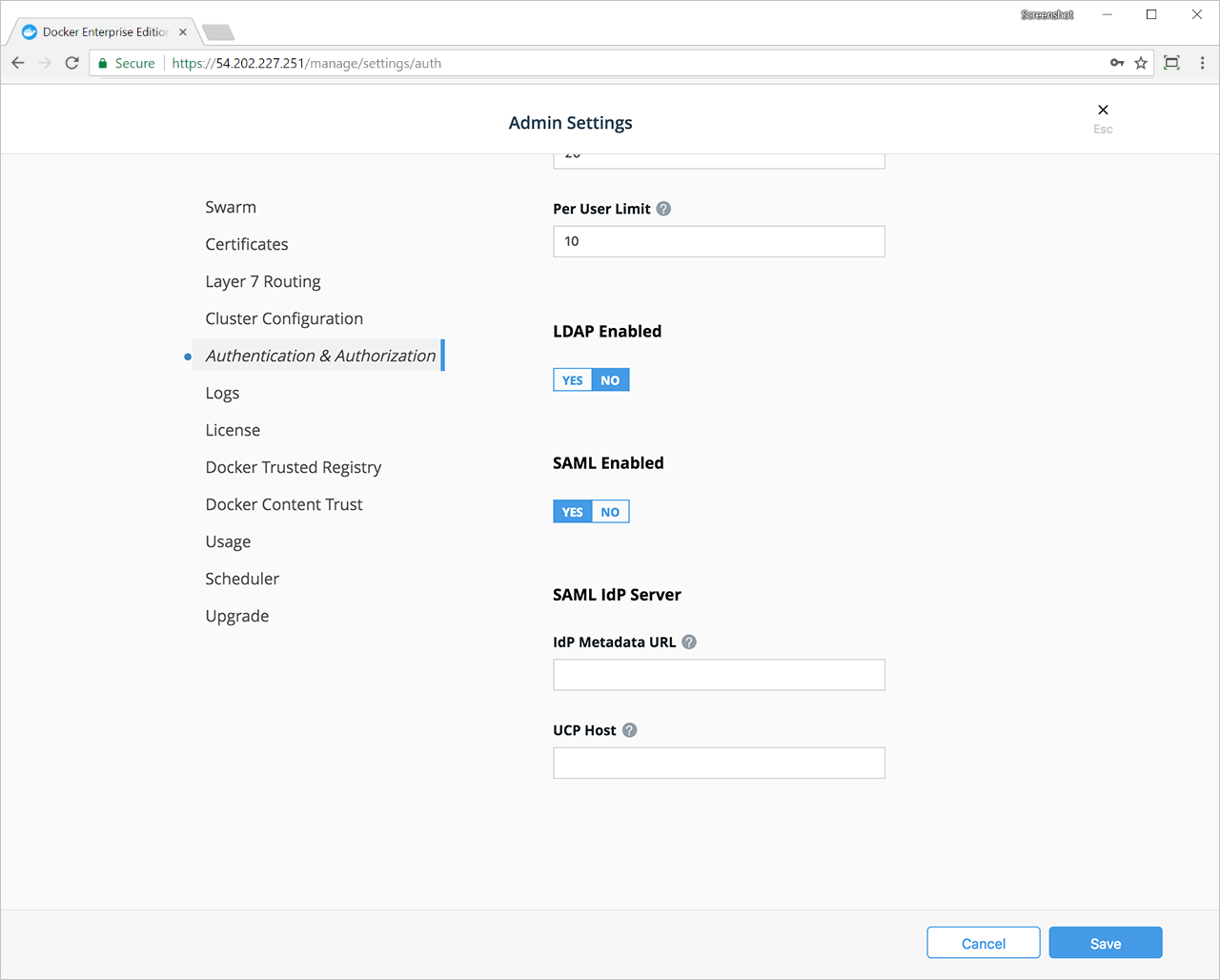1220x980 pixels.
Task: Reload the page using the browser refresh icon
Action: pyautogui.click(x=71, y=63)
